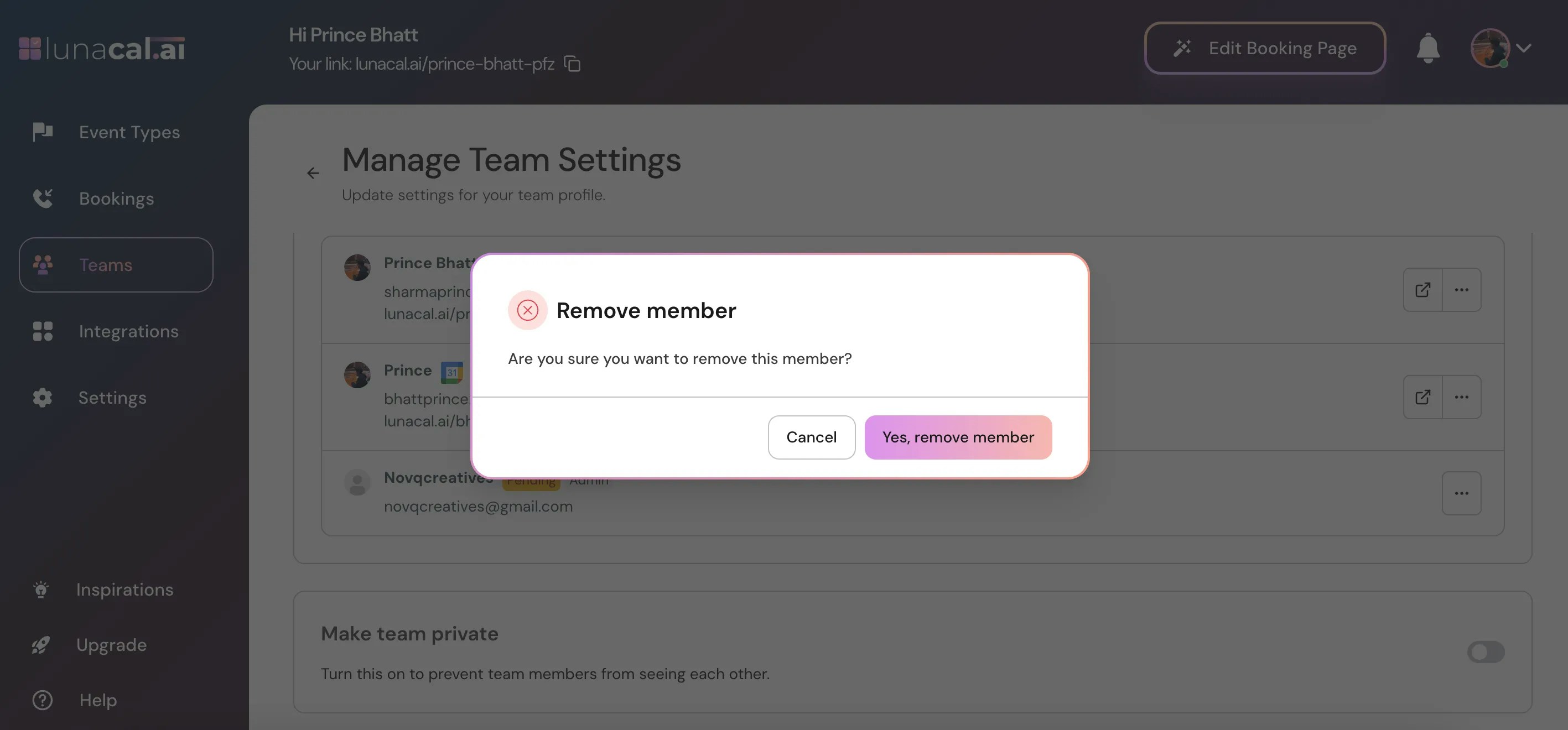Open Integrations from the sidebar
Image resolution: width=1568 pixels, height=730 pixels.
[x=128, y=331]
